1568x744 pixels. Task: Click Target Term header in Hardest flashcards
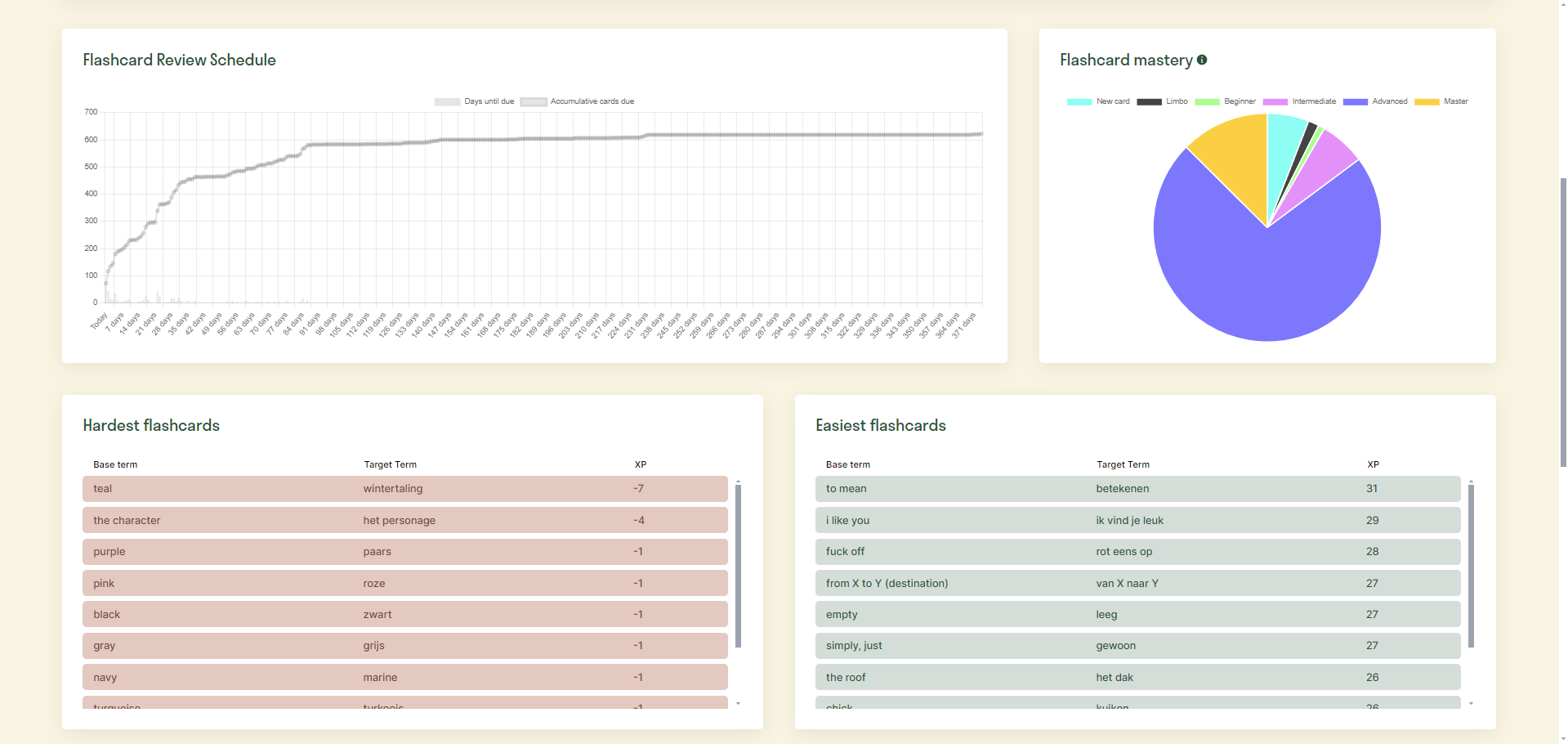tap(390, 464)
